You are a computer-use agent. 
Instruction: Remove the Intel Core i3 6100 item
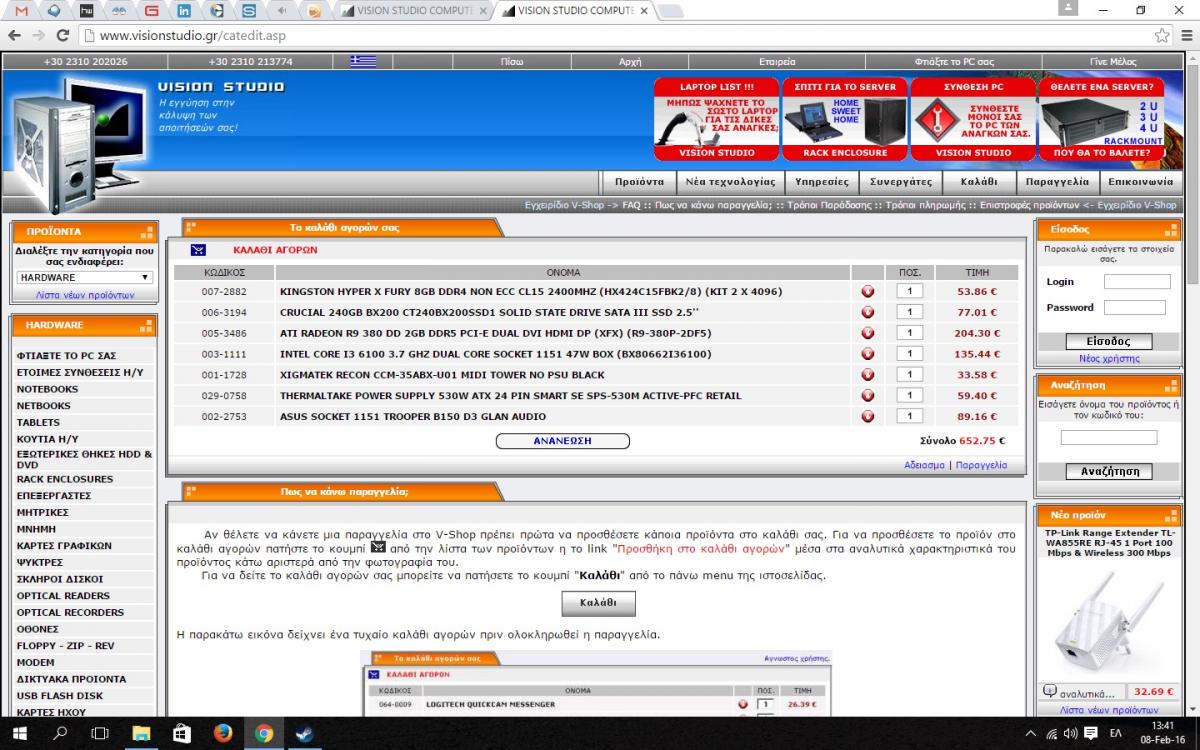pyautogui.click(x=867, y=354)
